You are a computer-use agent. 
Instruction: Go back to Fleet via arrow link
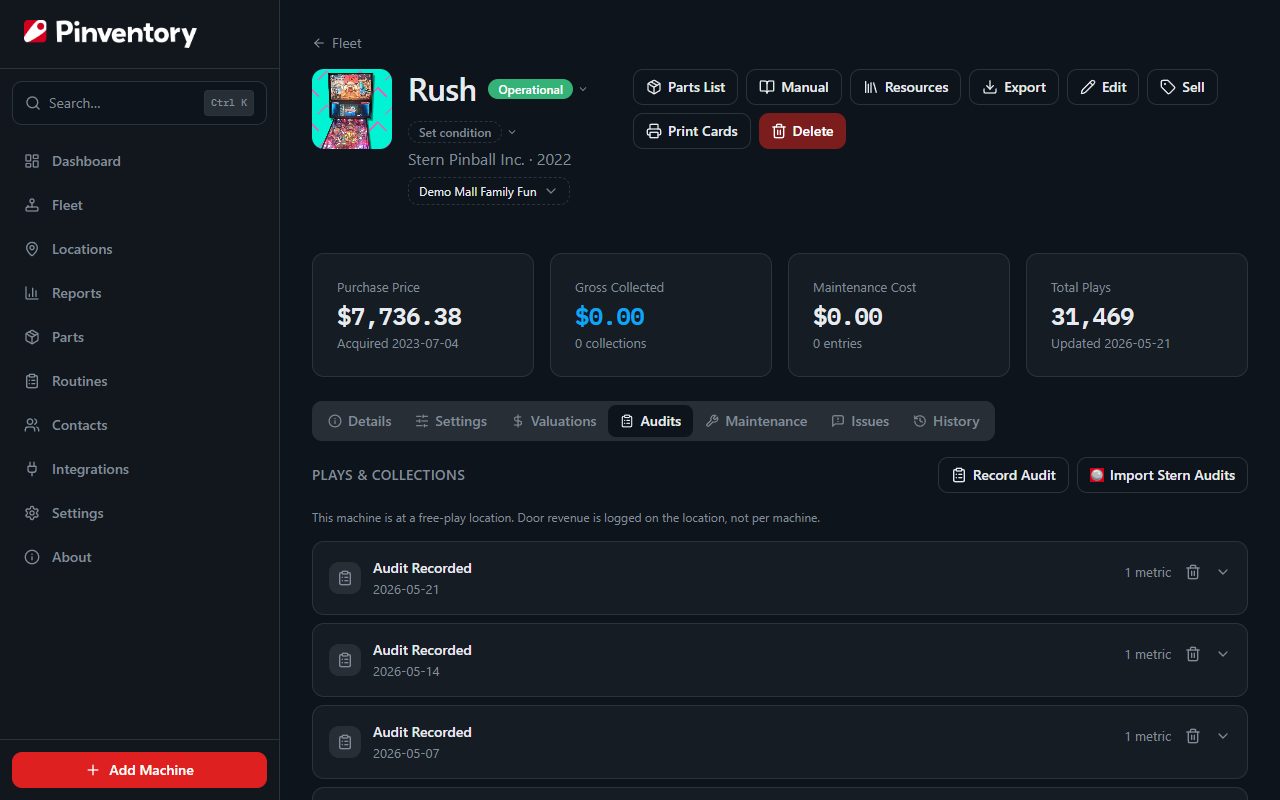[x=337, y=43]
